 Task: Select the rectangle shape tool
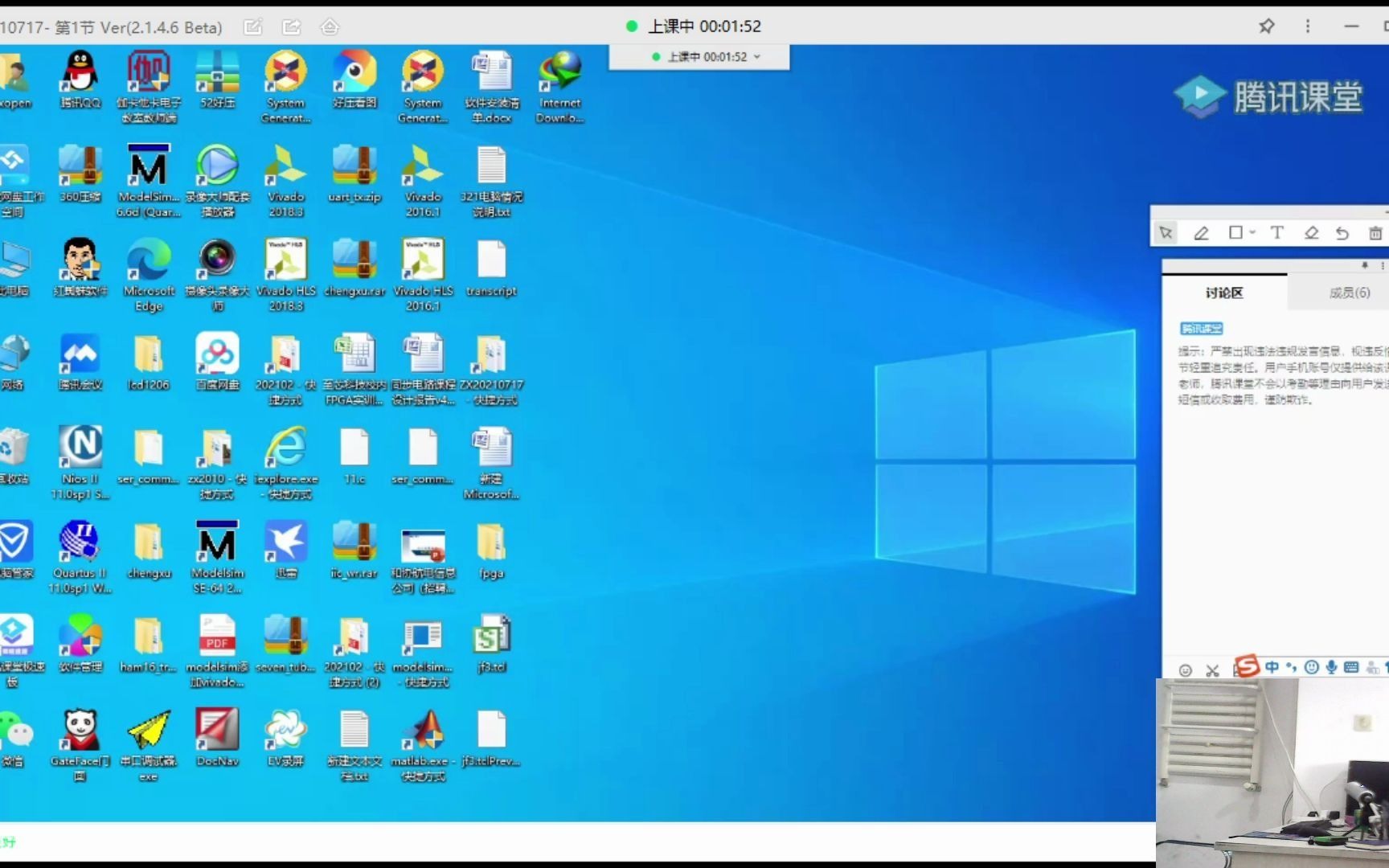[x=1235, y=232]
